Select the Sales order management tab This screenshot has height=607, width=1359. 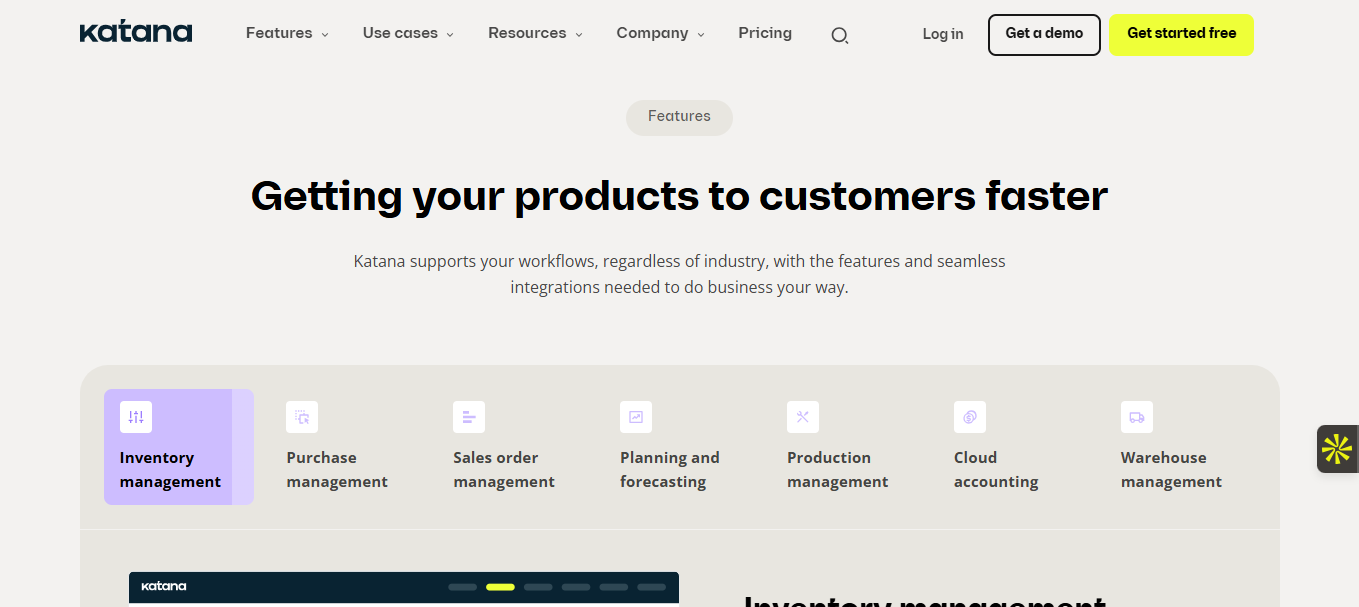click(x=513, y=447)
